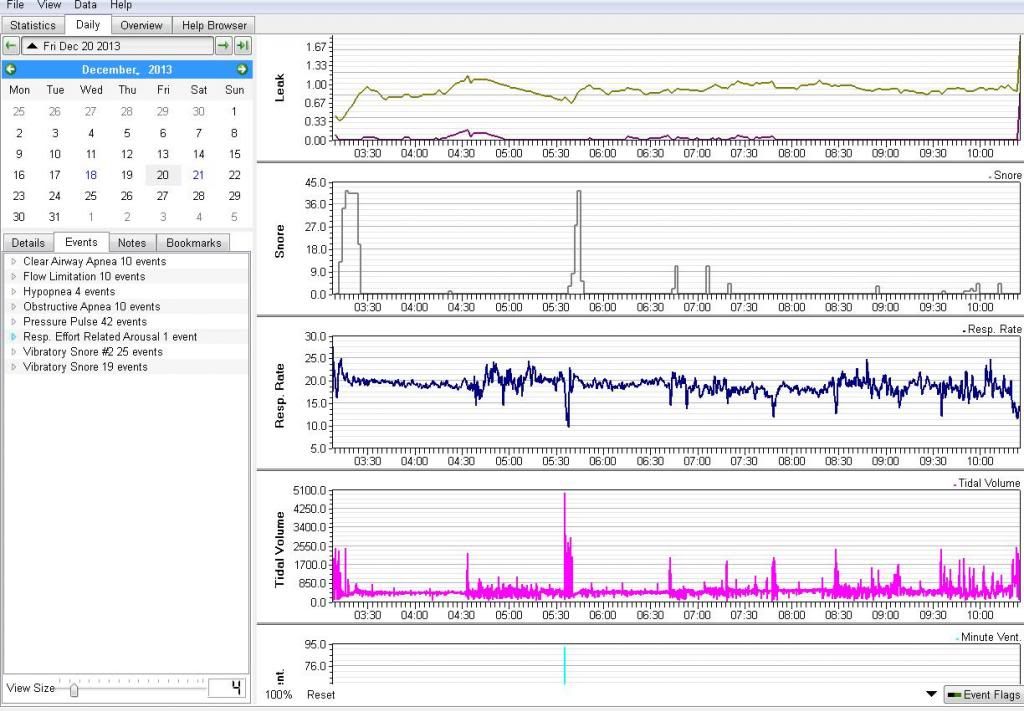This screenshot has height=711, width=1024.
Task: Open the Help Browser tab
Action: 214,25
